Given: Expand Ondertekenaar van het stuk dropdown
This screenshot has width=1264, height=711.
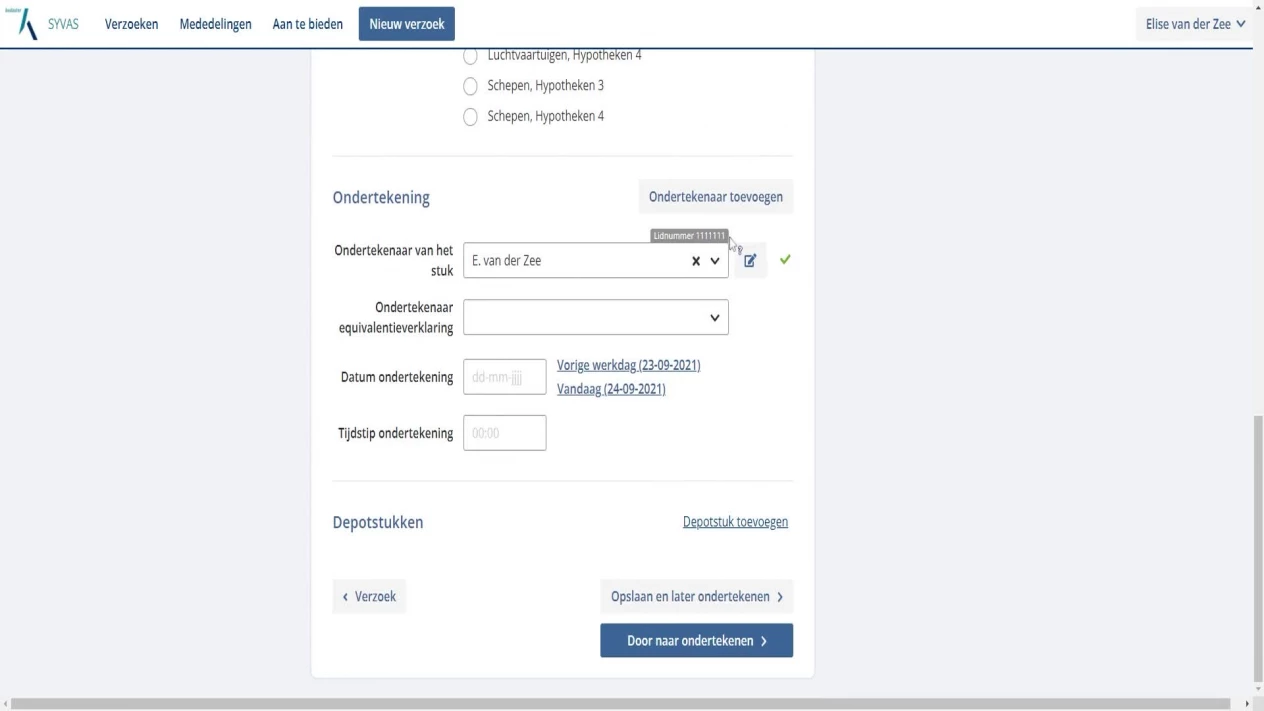Looking at the screenshot, I should (x=715, y=261).
